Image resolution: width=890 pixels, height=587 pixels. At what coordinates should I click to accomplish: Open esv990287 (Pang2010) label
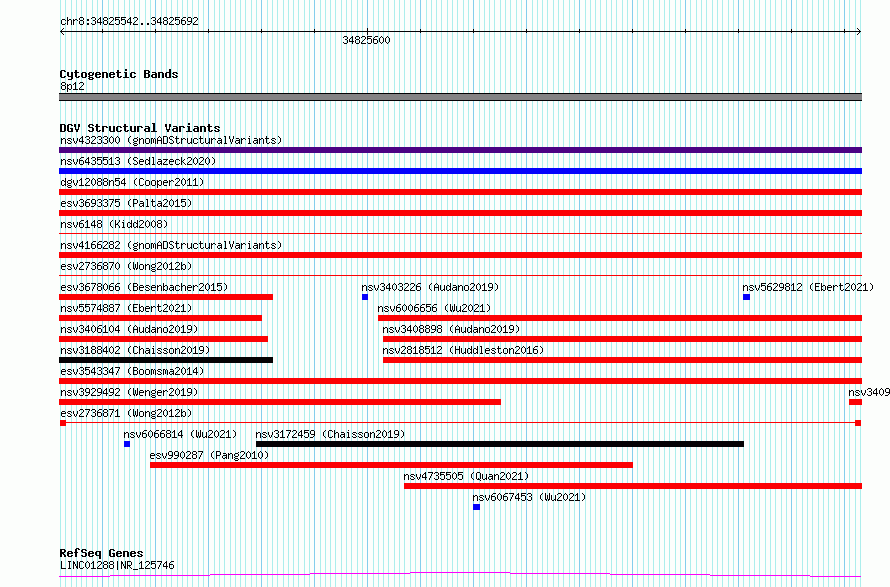pos(209,455)
